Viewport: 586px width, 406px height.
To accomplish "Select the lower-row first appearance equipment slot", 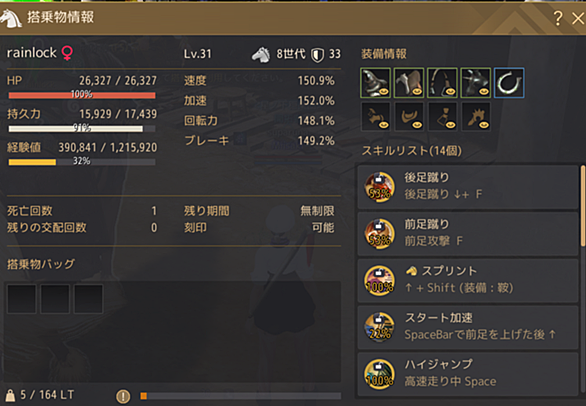I will pos(376,117).
